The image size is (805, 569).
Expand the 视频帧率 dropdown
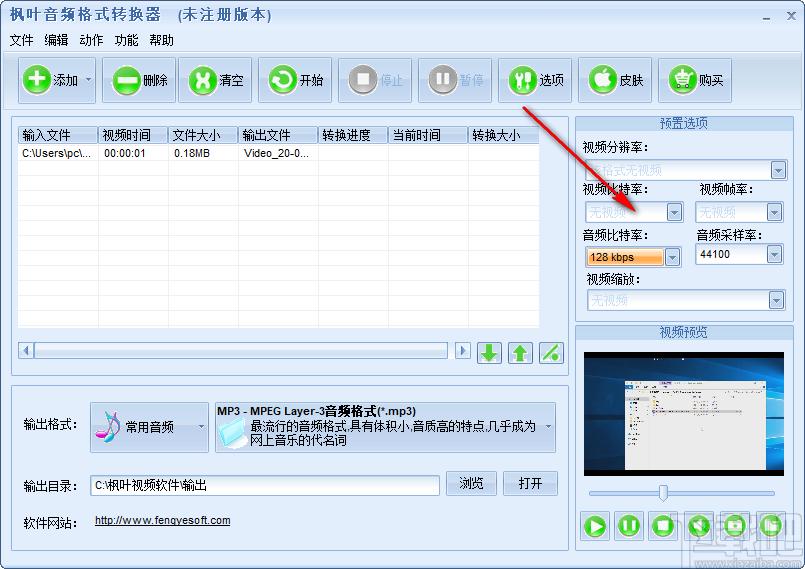pos(774,212)
